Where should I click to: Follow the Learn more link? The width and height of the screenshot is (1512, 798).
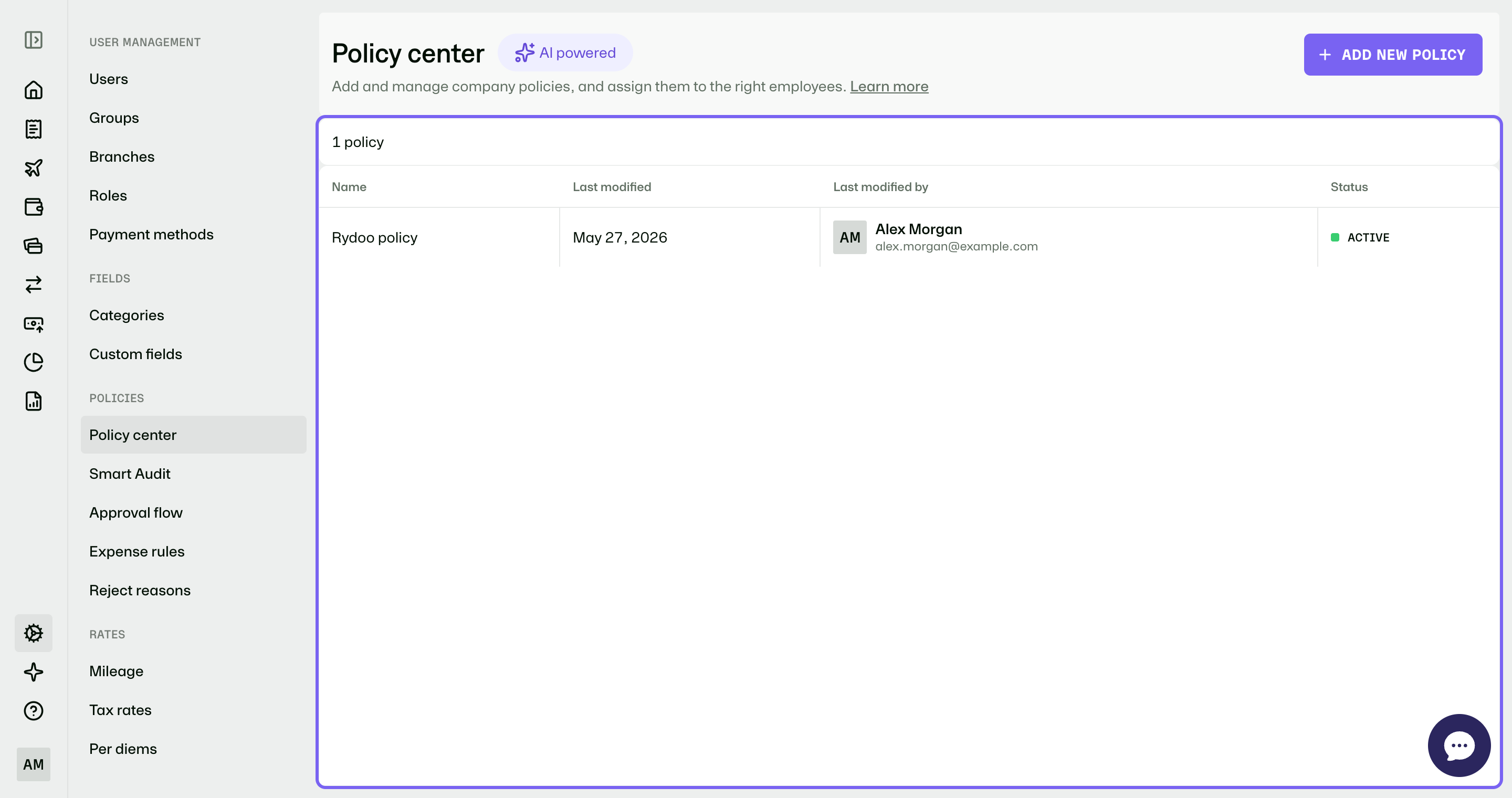[889, 86]
